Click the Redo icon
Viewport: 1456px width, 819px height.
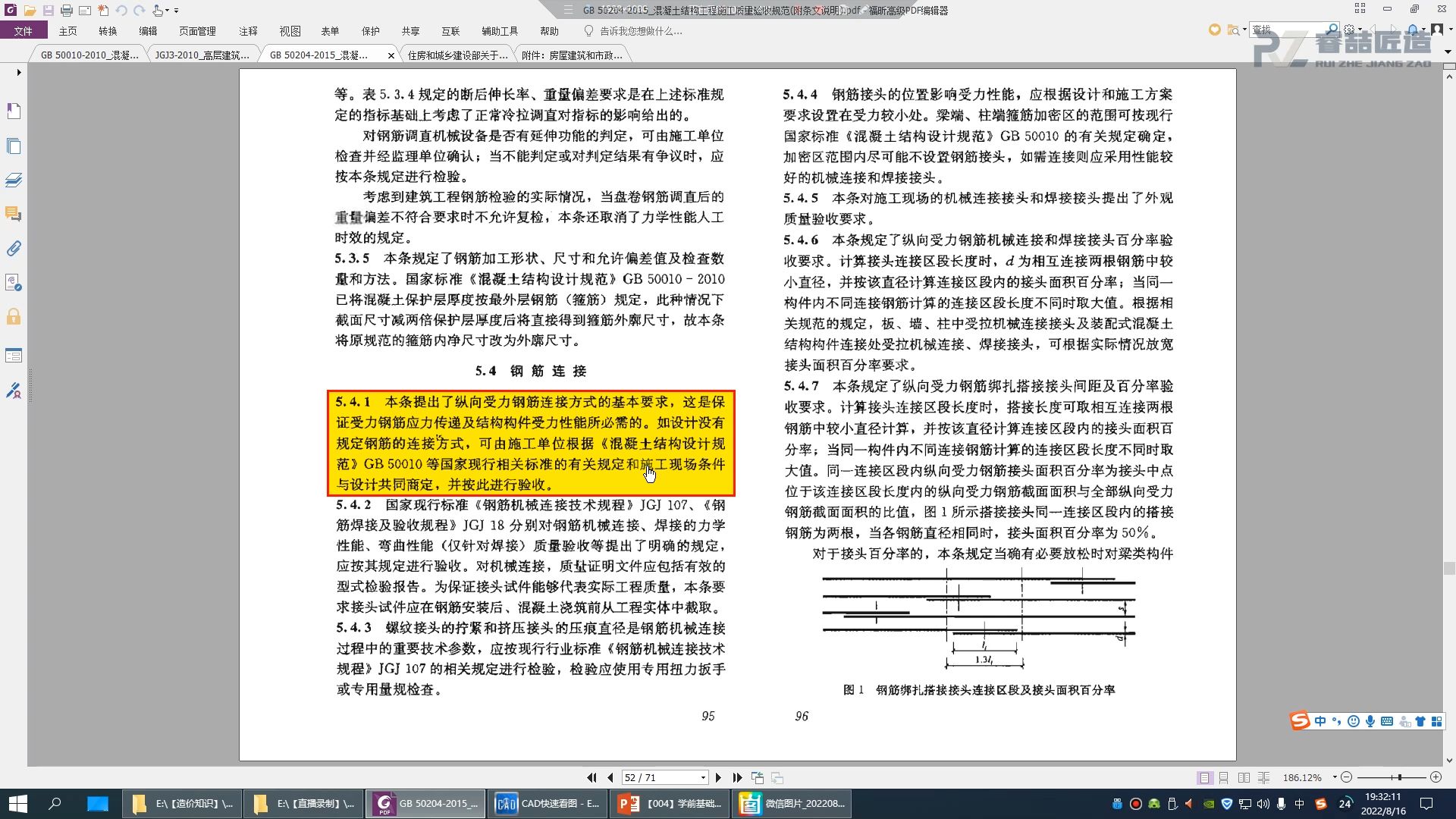click(138, 11)
